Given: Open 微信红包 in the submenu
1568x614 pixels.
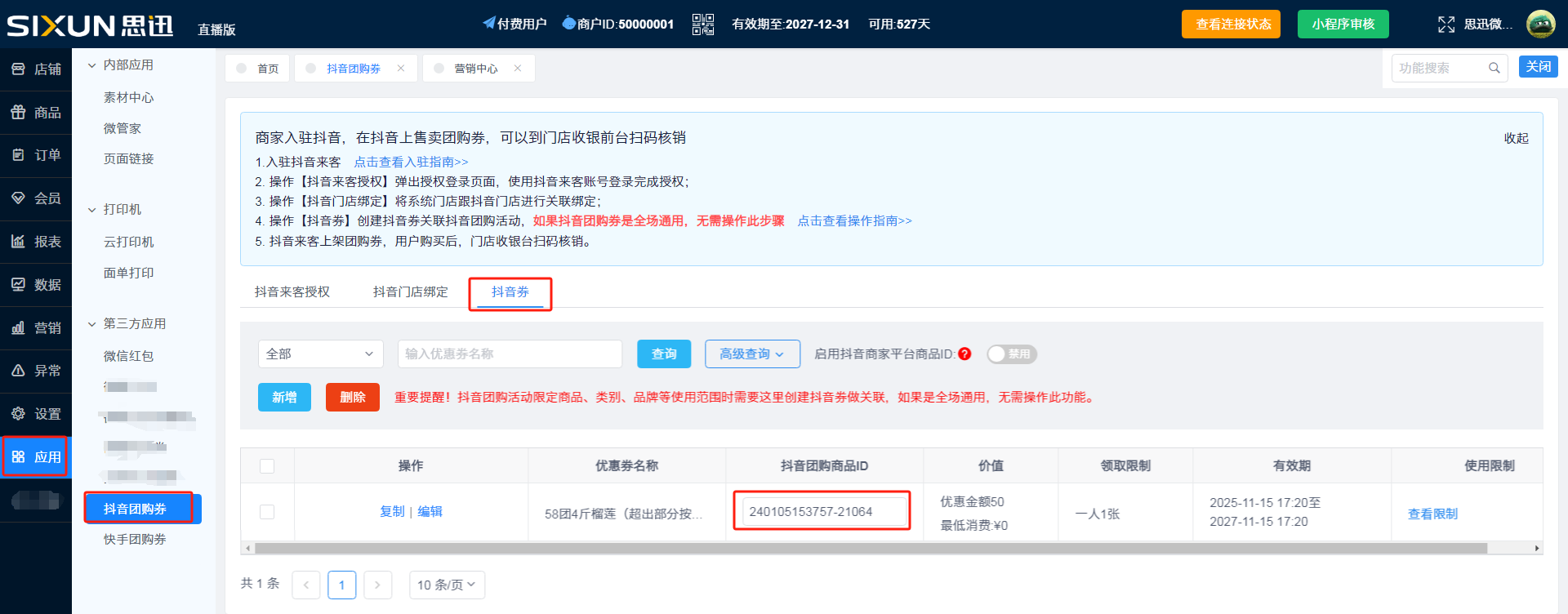Looking at the screenshot, I should coord(129,357).
